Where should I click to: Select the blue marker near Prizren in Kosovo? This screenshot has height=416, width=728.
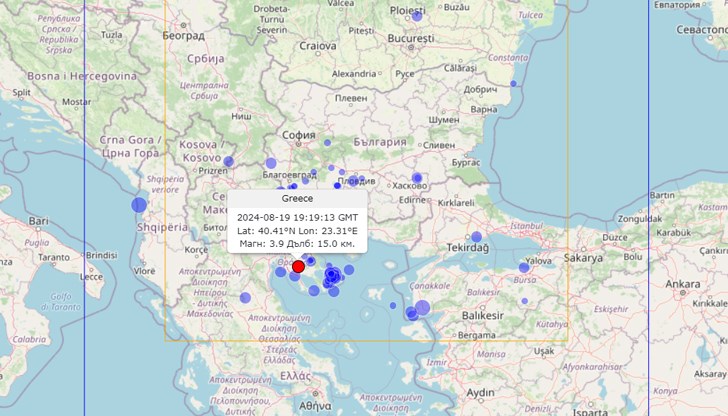(x=228, y=161)
